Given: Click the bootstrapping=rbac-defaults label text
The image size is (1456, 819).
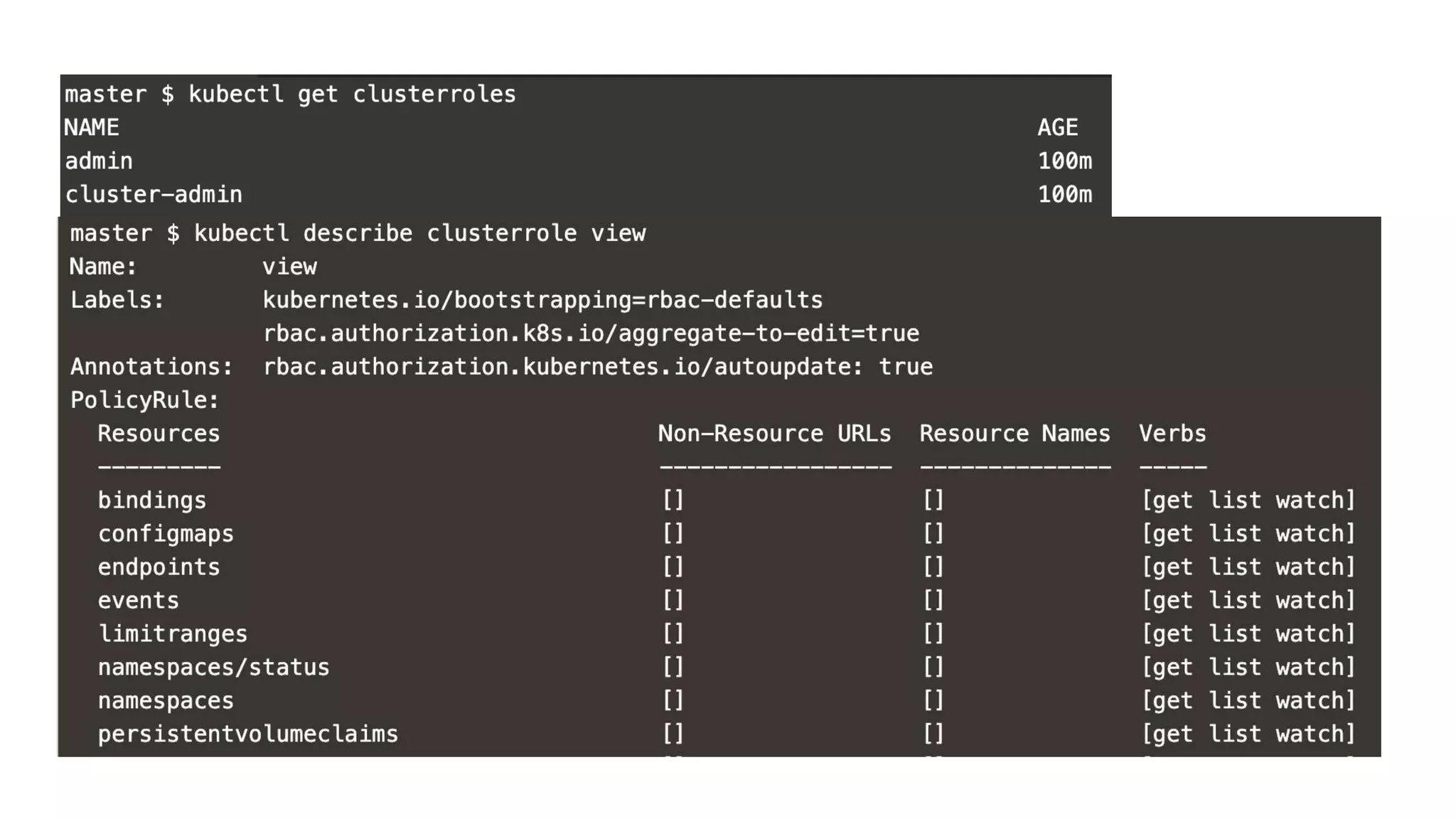Looking at the screenshot, I should [542, 300].
